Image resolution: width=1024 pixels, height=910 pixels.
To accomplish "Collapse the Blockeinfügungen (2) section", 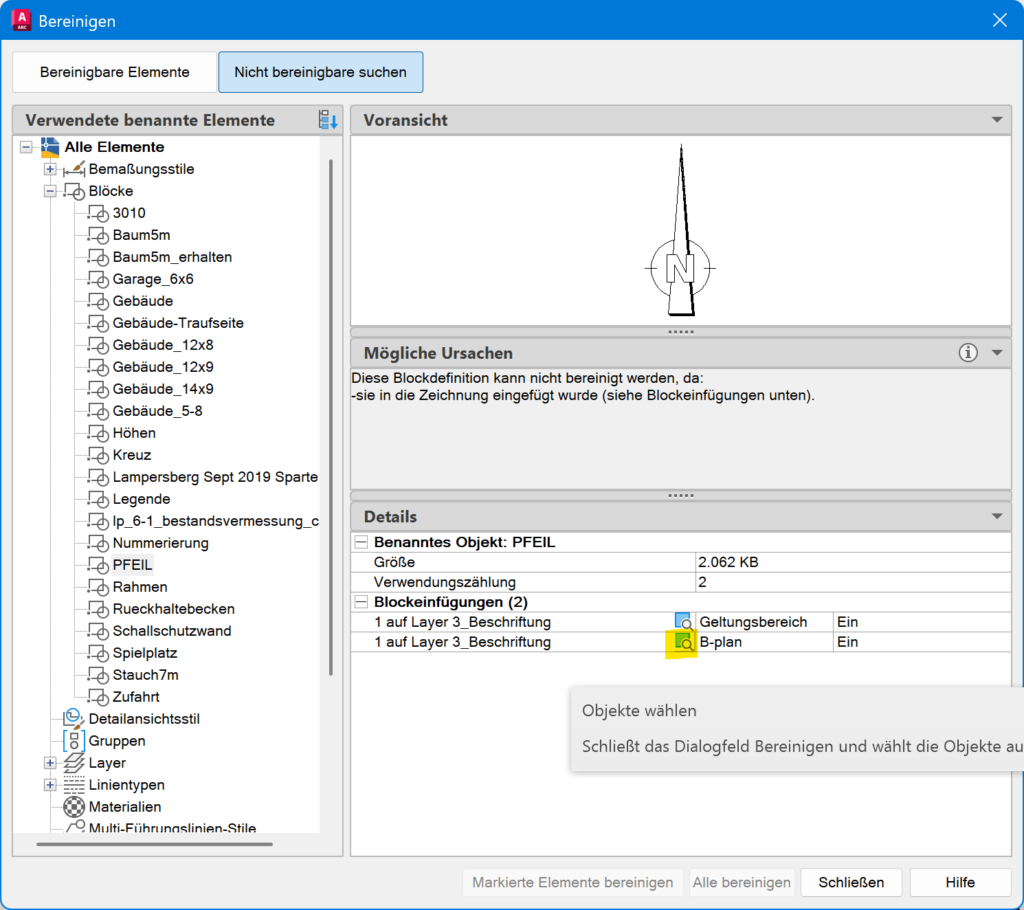I will coord(361,602).
